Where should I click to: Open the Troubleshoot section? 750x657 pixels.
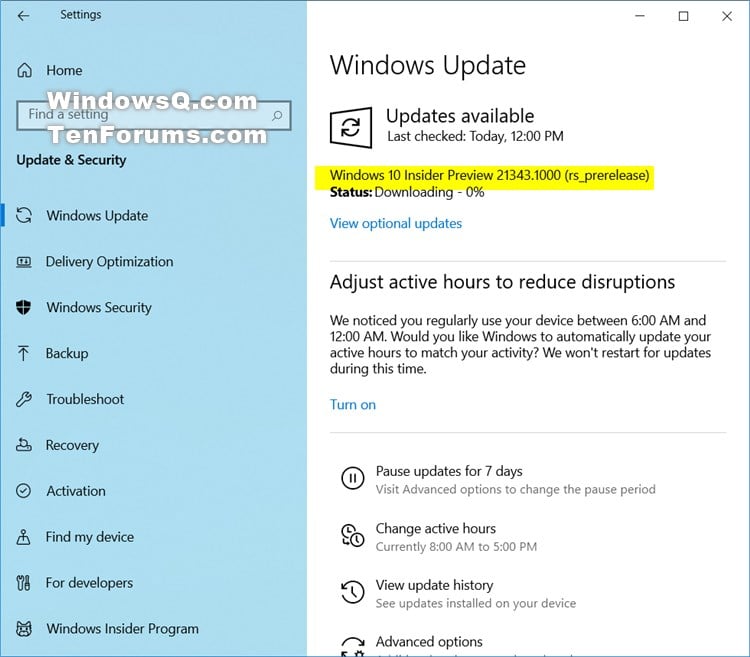click(x=85, y=399)
